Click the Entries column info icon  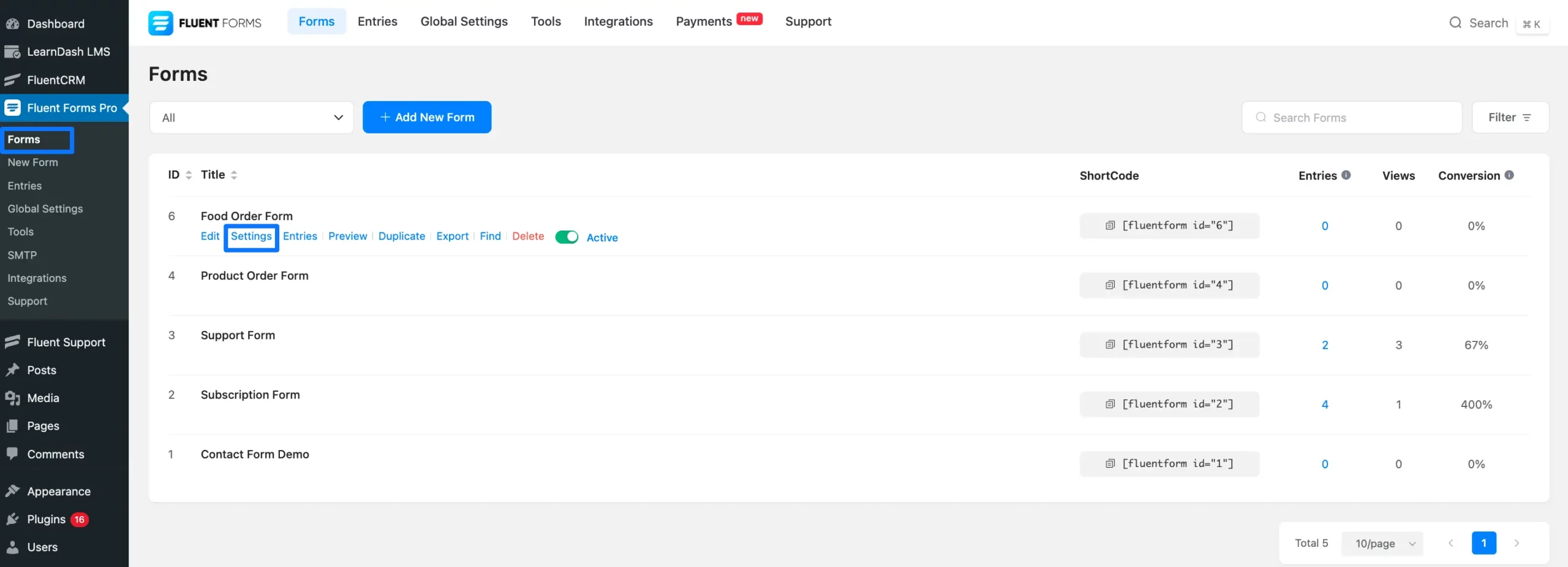pyautogui.click(x=1346, y=175)
